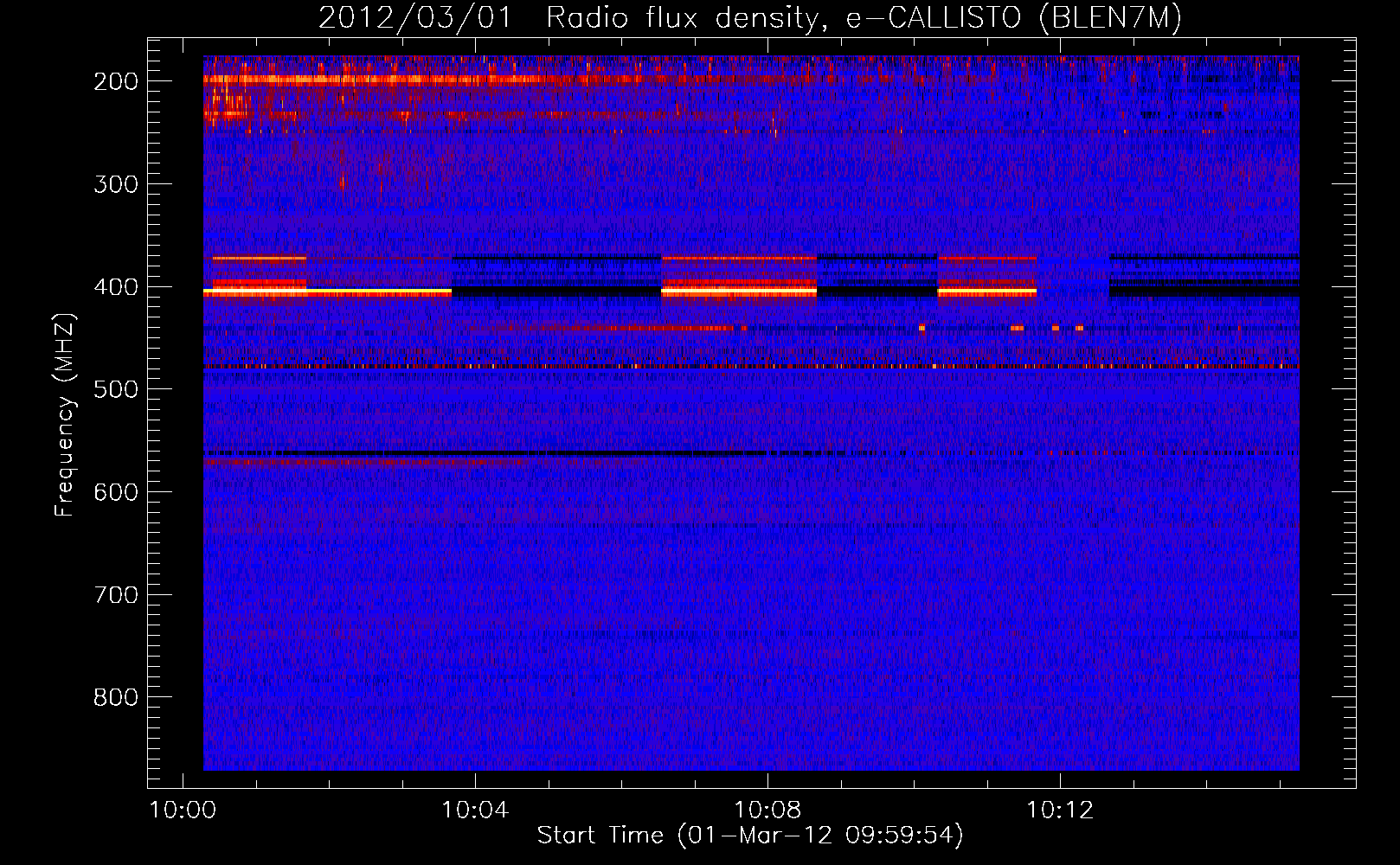The image size is (1400, 865).
Task: Click the 'Start Time (01-Mar-12 09:59:54)' label
Action: pos(750,836)
